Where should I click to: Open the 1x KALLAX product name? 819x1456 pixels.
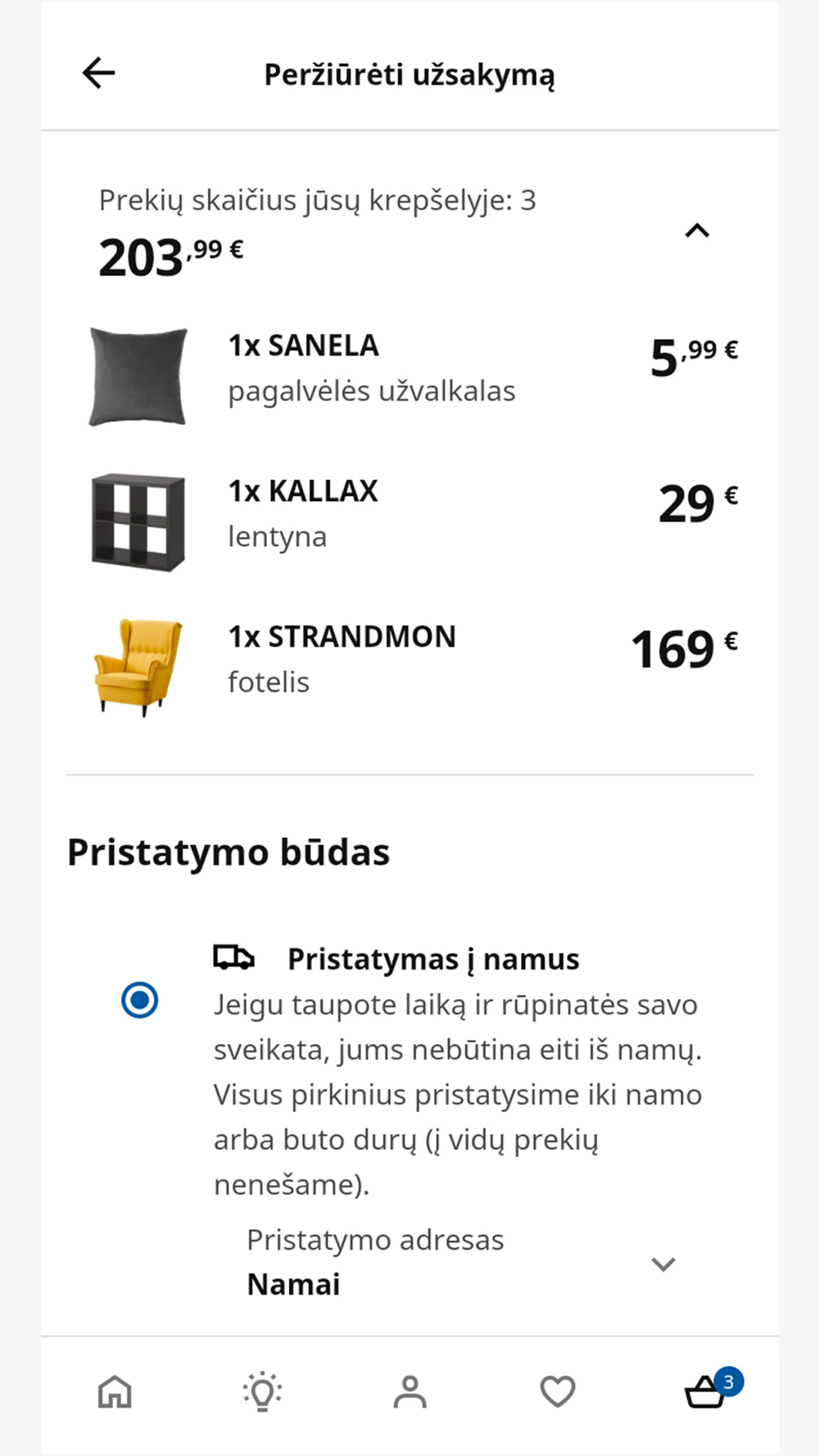(303, 491)
